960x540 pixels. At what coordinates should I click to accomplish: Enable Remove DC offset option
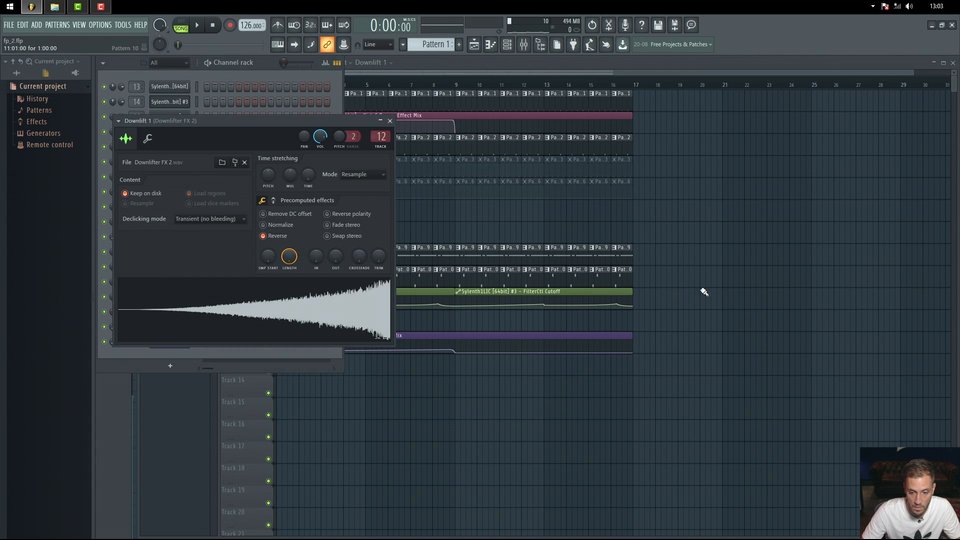point(285,214)
